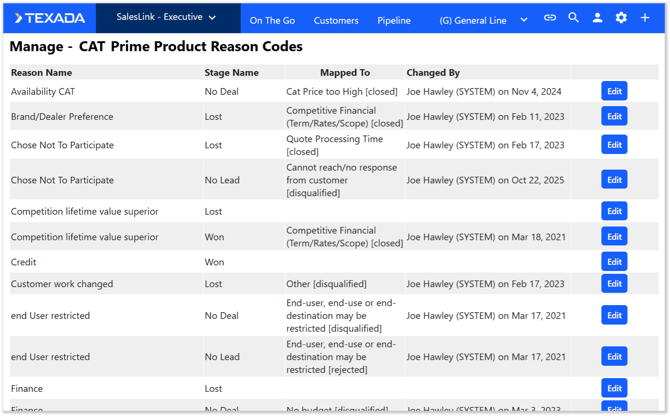Edit Chose Not To Participate No Lead row
The width and height of the screenshot is (670, 416).
[x=614, y=180]
